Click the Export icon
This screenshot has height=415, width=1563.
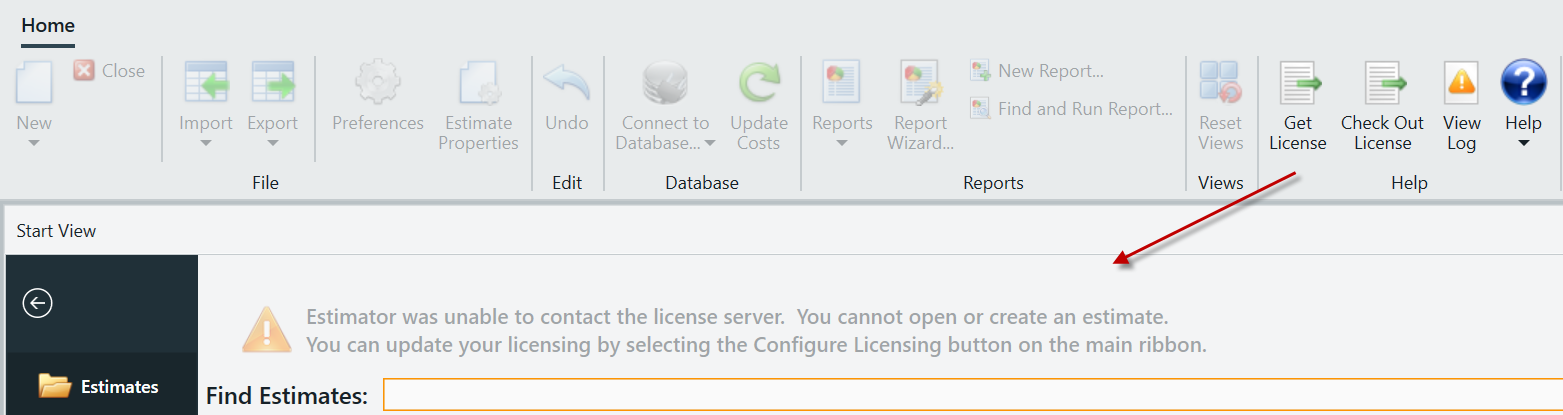[273, 82]
